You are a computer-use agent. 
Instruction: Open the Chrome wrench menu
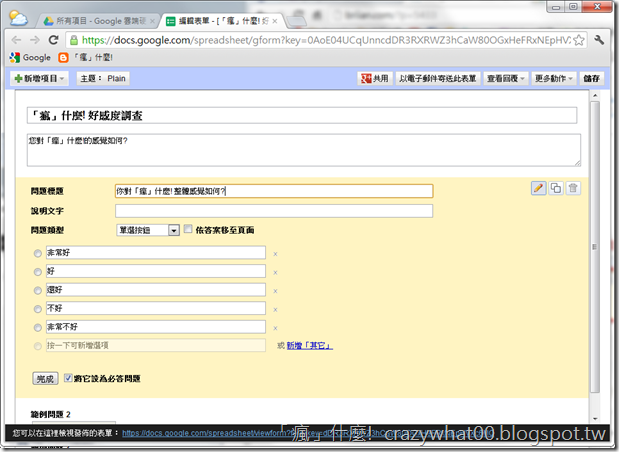tap(599, 40)
